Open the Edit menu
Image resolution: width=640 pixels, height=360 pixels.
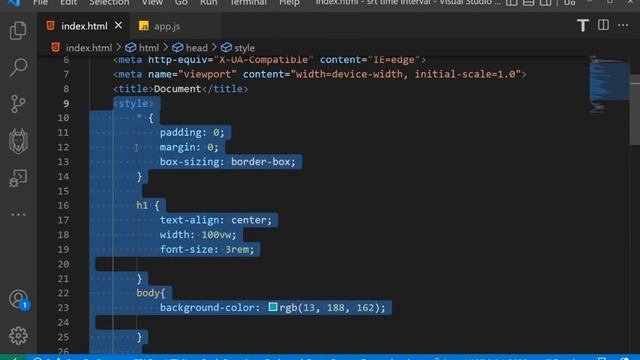(x=68, y=2)
